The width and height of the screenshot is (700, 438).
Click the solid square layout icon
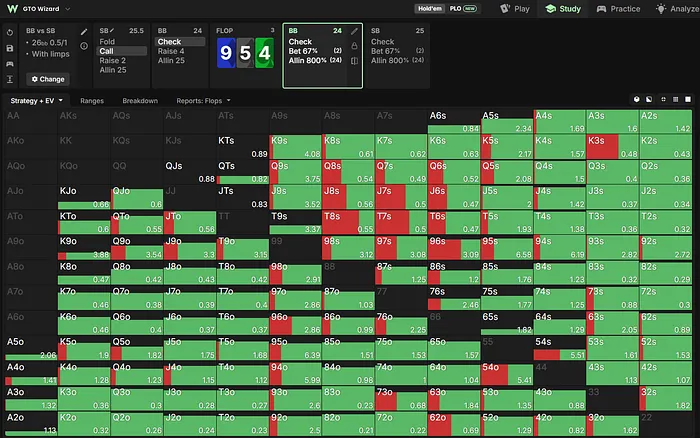point(688,99)
